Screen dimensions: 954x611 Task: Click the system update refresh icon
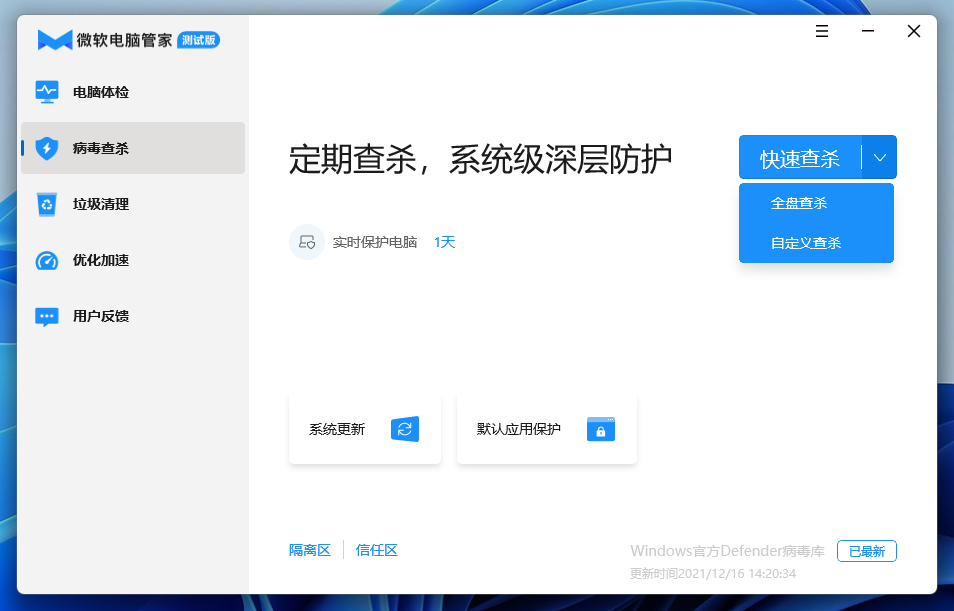tap(405, 429)
